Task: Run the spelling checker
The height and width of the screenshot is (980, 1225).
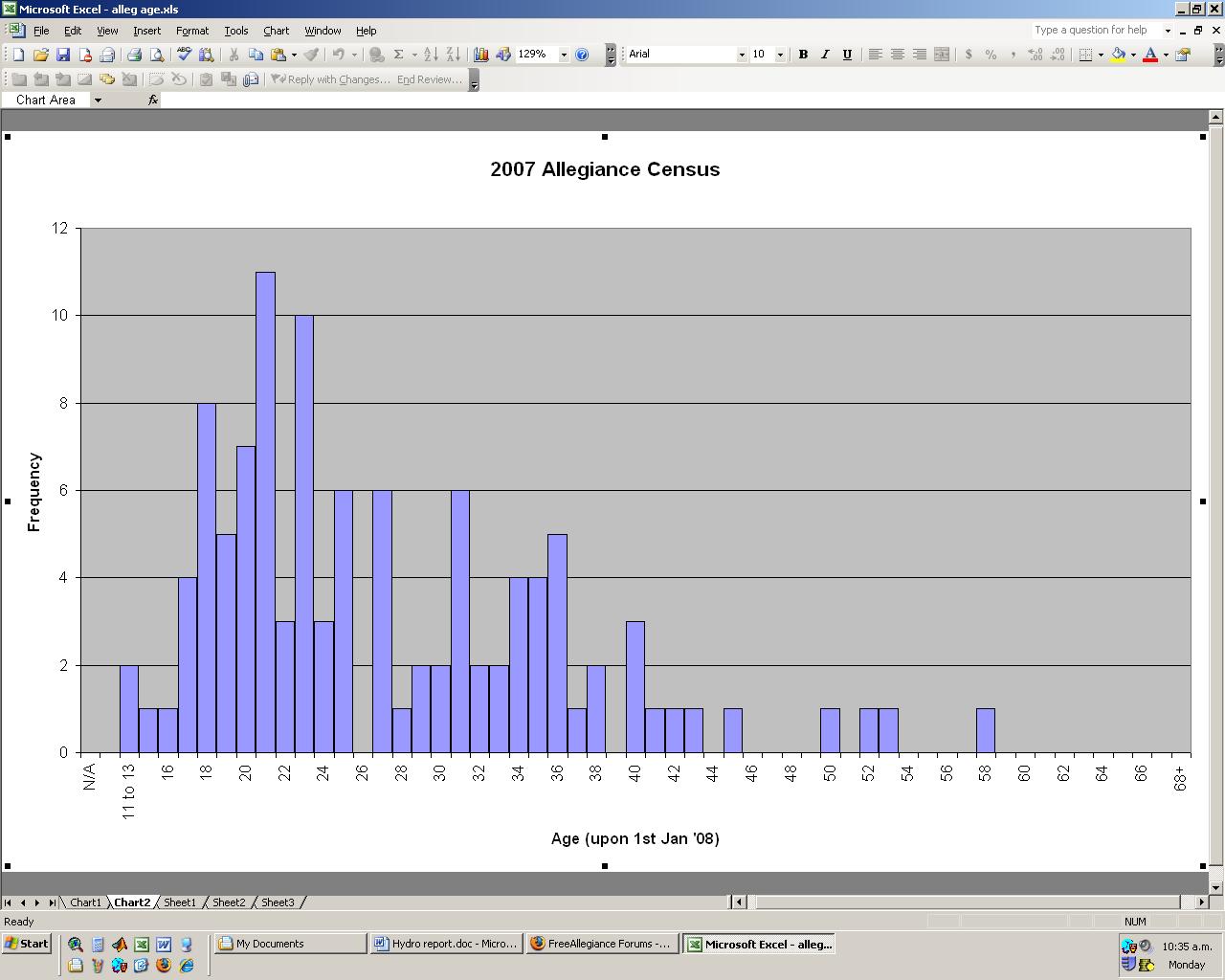Action: pyautogui.click(x=184, y=55)
